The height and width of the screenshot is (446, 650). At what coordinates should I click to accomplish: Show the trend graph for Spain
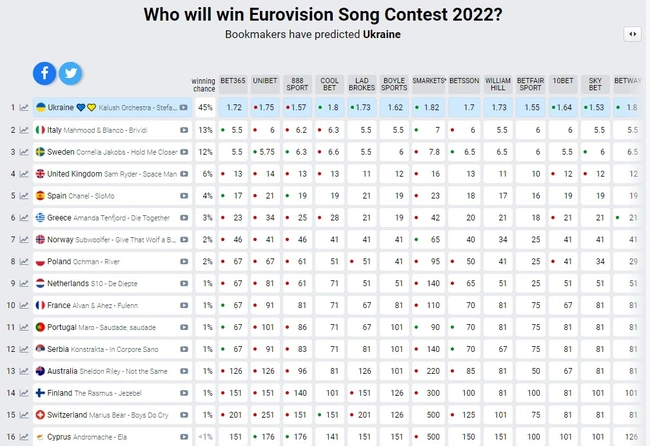(24, 195)
